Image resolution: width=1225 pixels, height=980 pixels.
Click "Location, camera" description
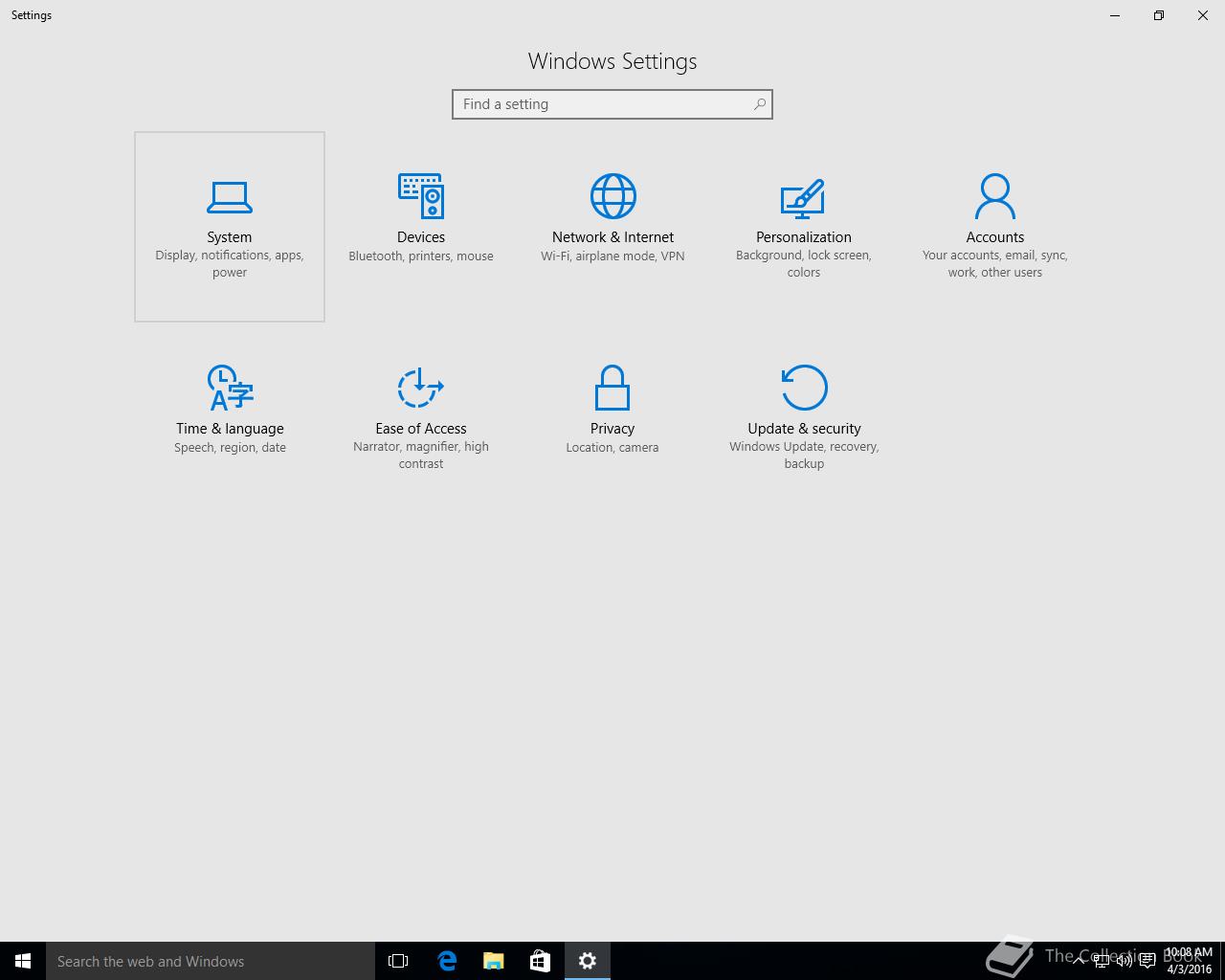click(612, 448)
